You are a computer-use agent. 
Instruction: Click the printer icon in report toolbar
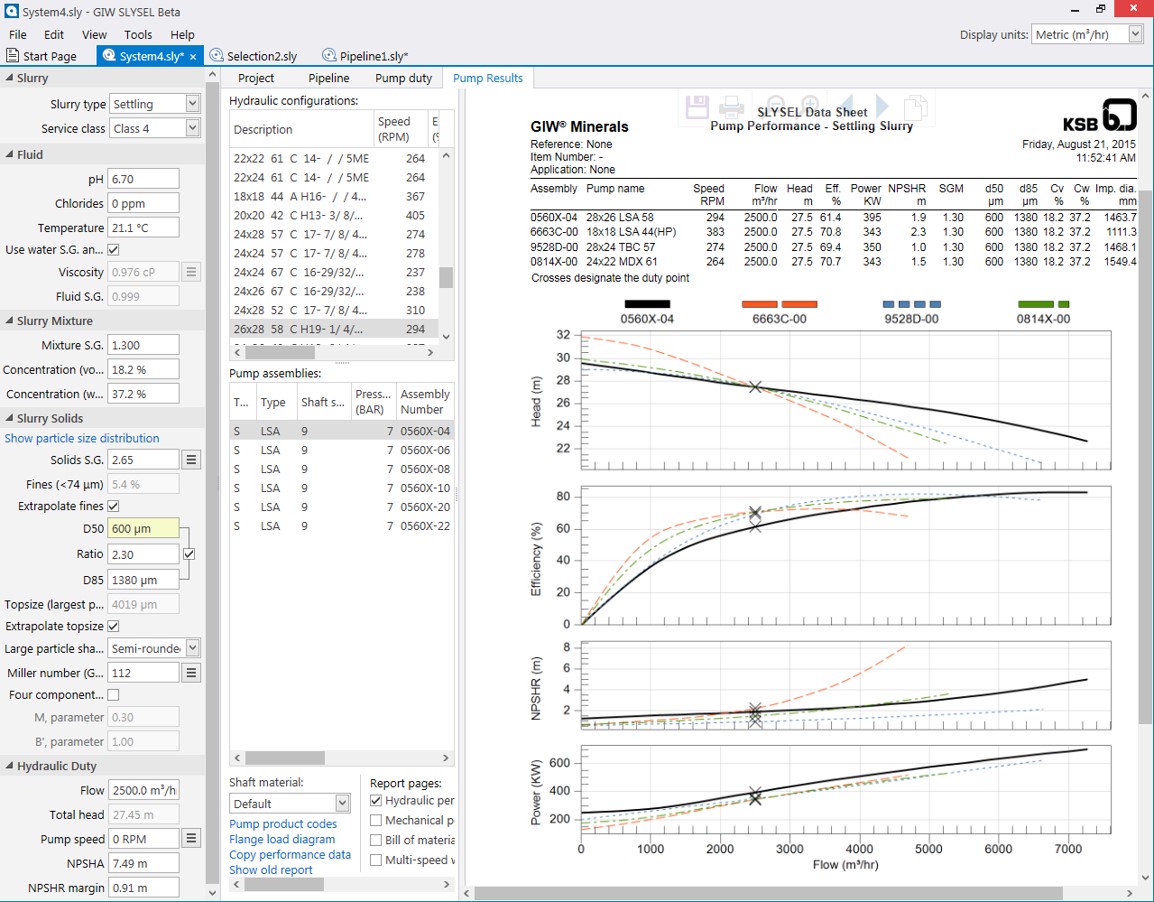[x=732, y=107]
